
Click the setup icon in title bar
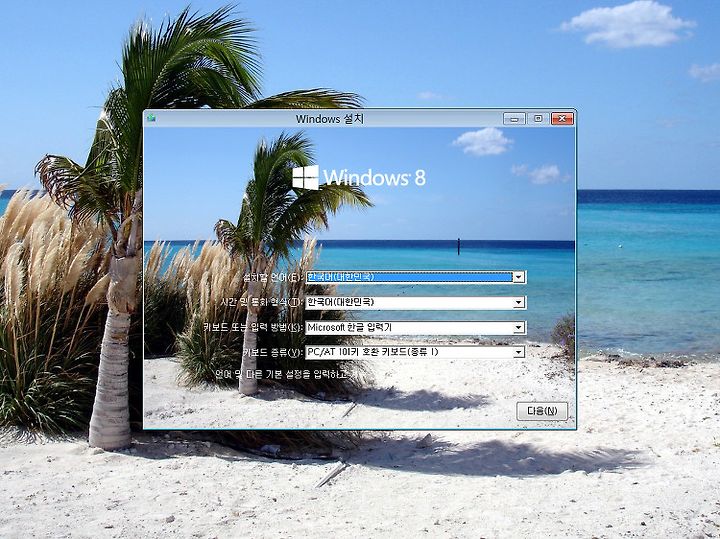152,118
